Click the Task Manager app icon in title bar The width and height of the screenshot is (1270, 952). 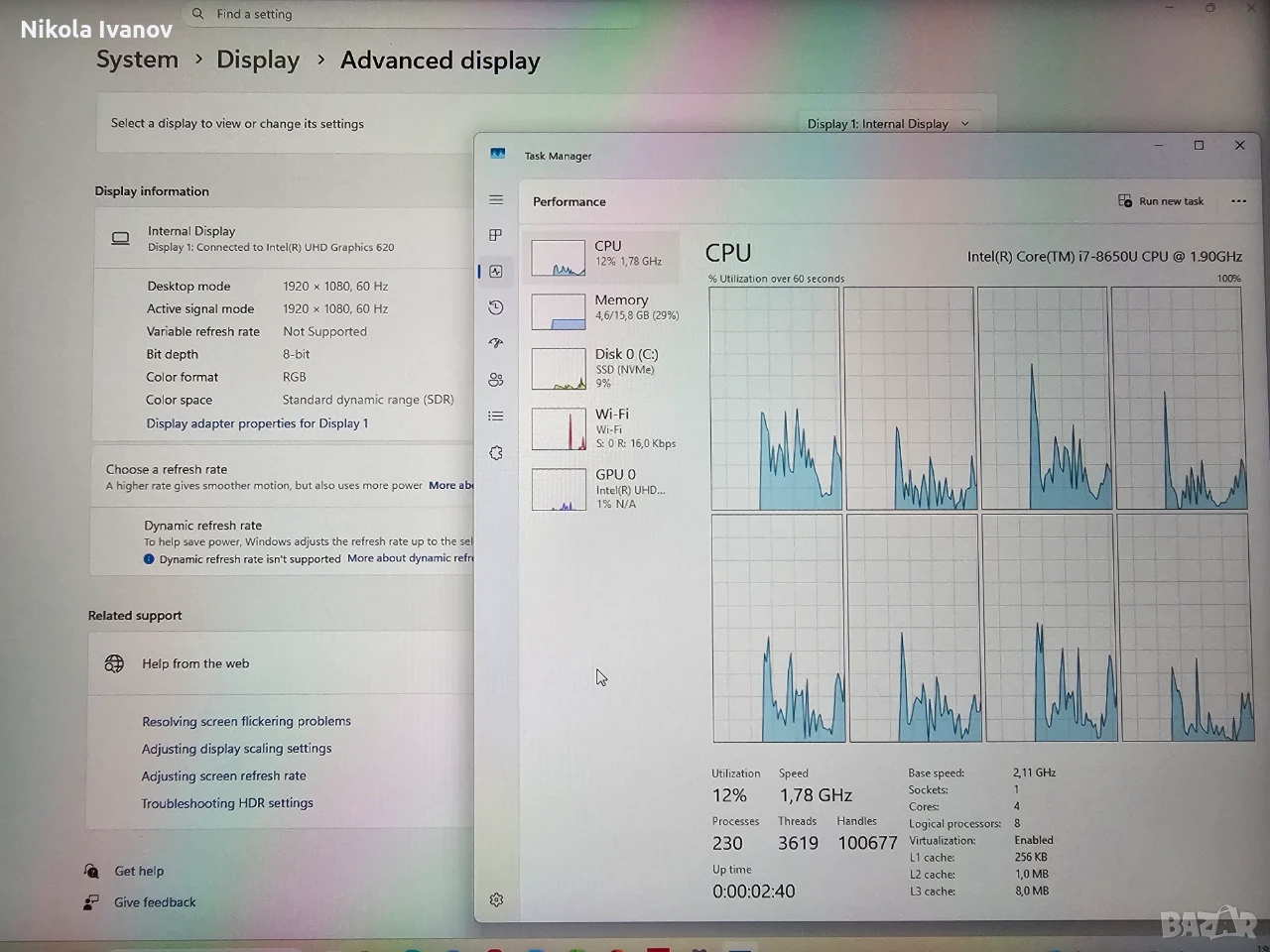498,154
